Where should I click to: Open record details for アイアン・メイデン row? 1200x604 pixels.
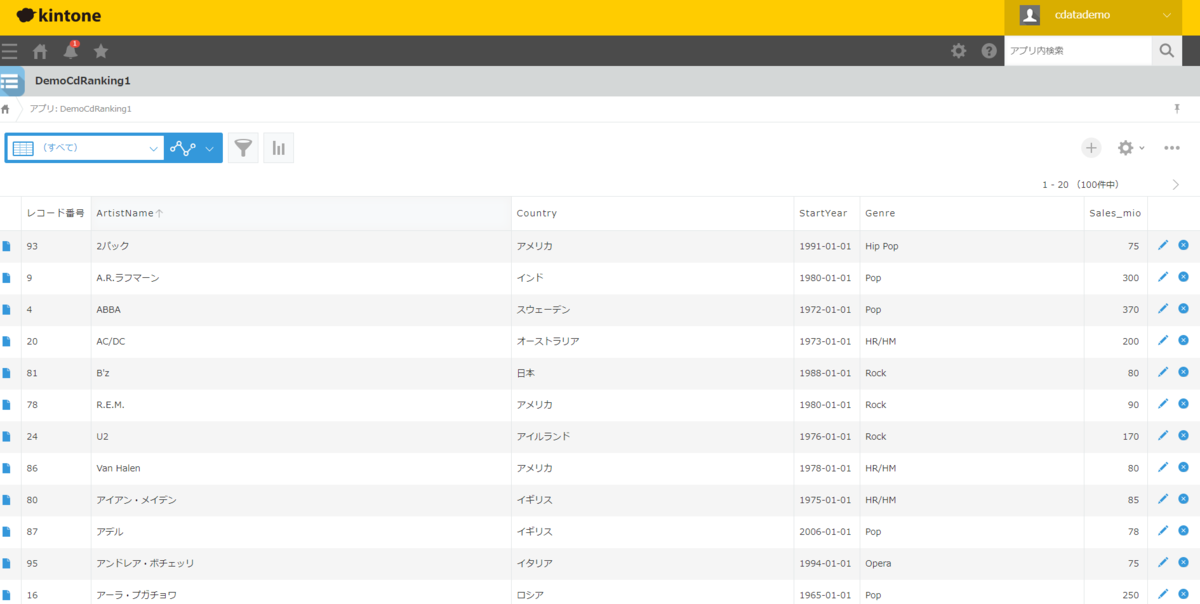coord(6,500)
